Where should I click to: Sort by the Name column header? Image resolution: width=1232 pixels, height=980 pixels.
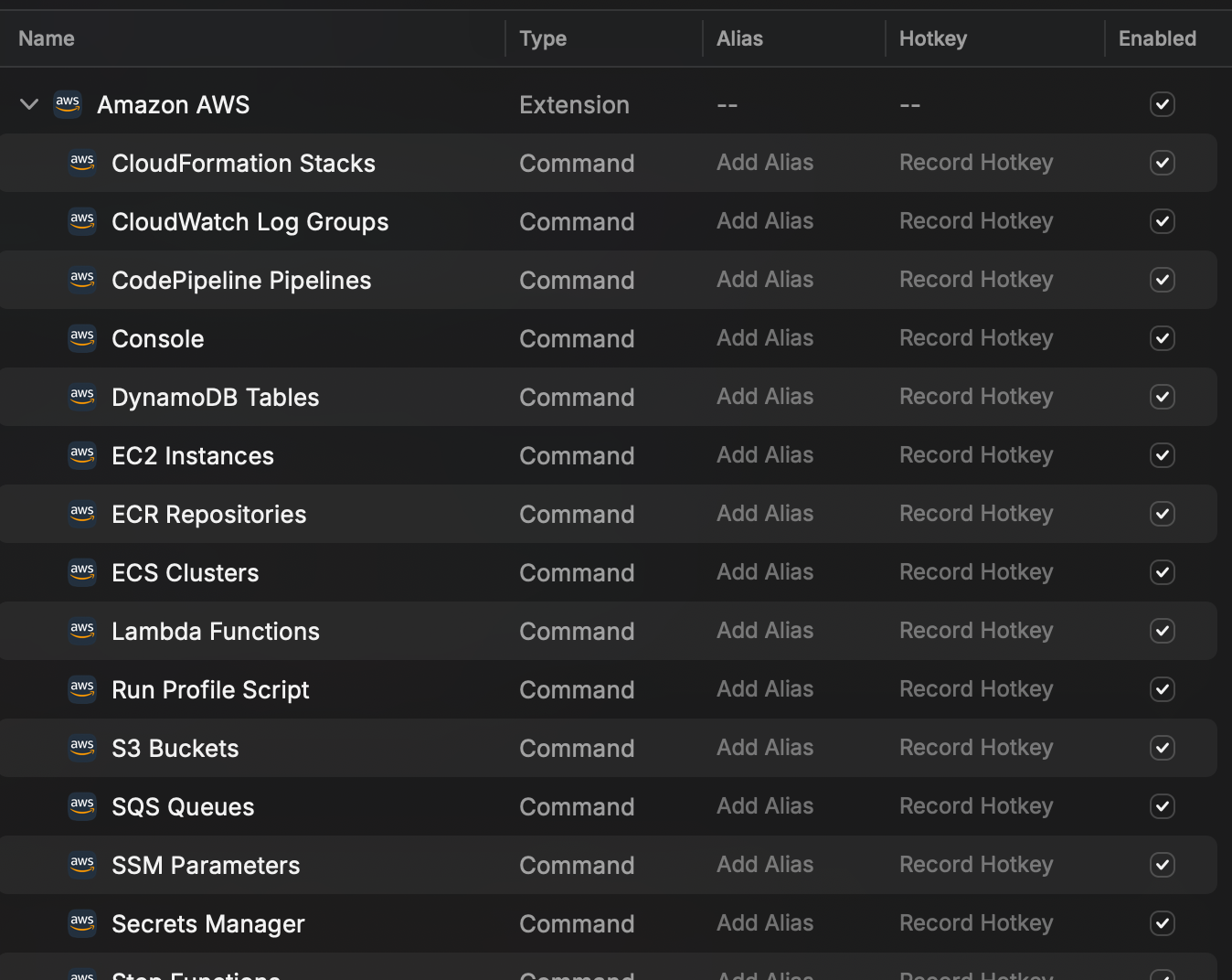click(x=47, y=38)
